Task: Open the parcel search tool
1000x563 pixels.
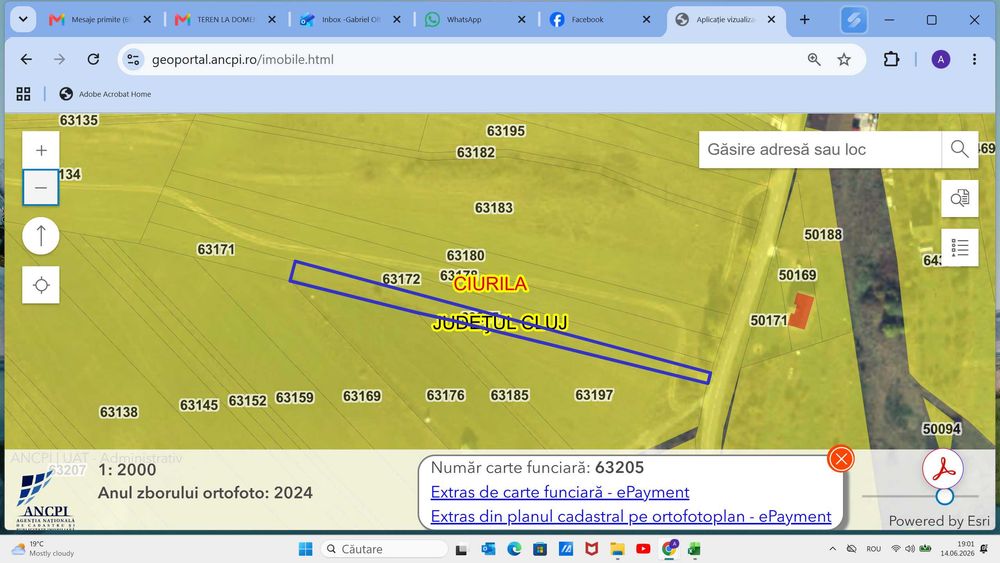Action: (x=960, y=198)
